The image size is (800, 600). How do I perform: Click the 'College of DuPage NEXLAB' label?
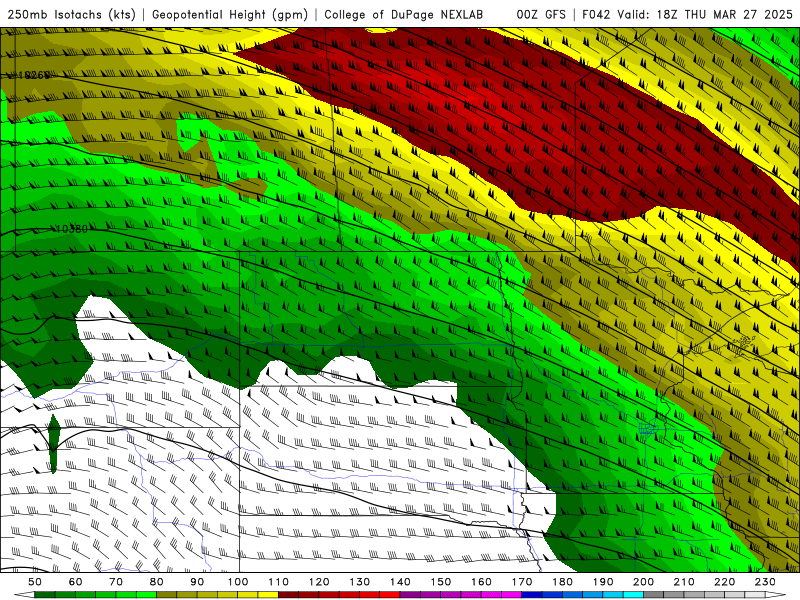pyautogui.click(x=404, y=15)
